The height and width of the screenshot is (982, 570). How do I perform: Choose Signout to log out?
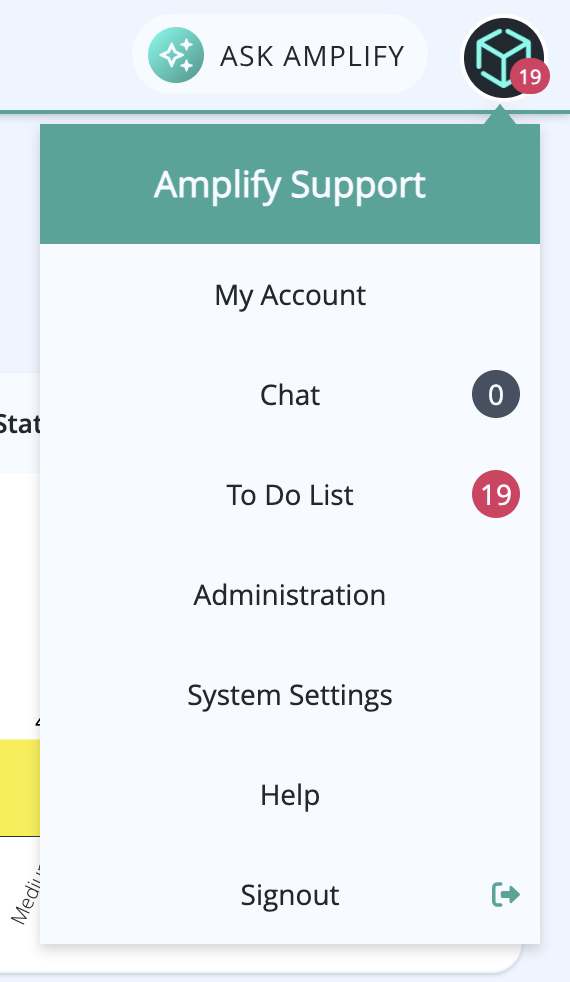point(290,895)
